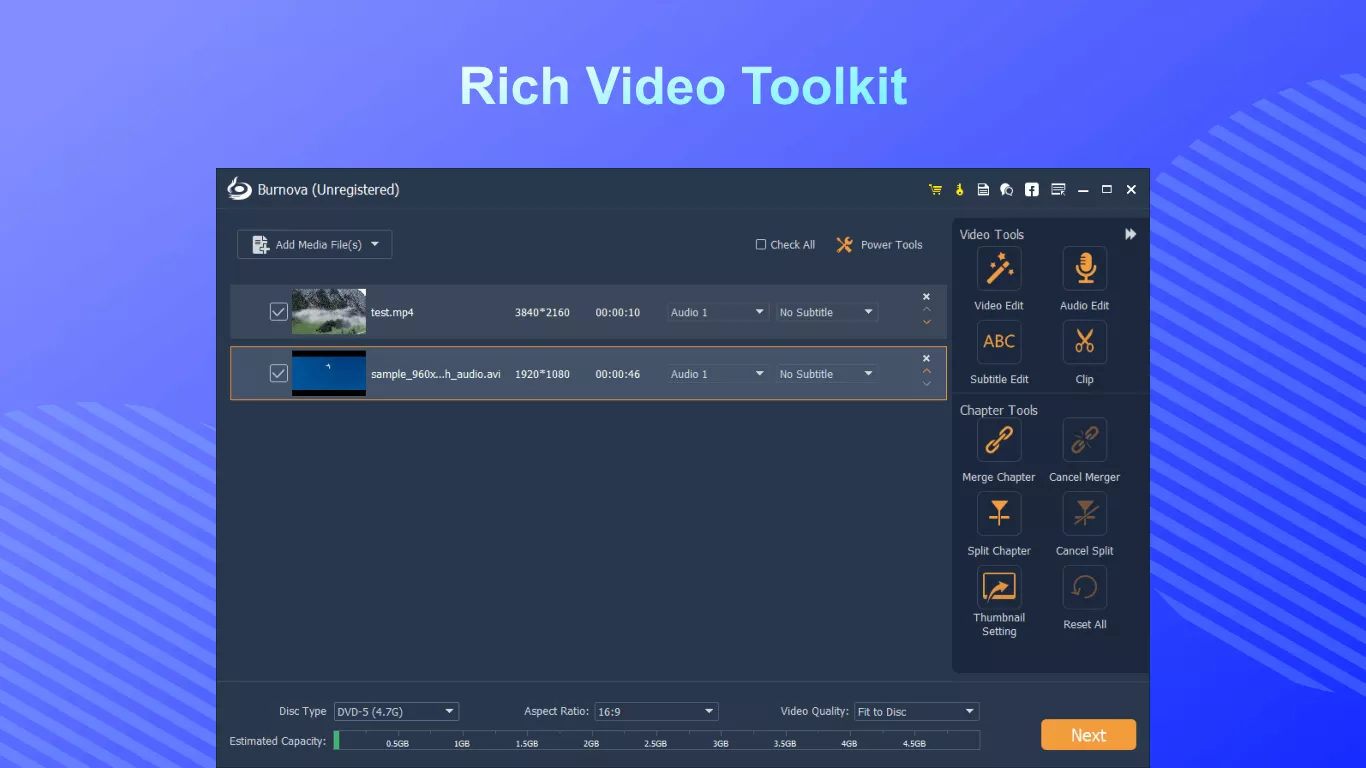Viewport: 1366px width, 768px height.
Task: Collapse the Power Tools side panel
Action: click(1131, 234)
